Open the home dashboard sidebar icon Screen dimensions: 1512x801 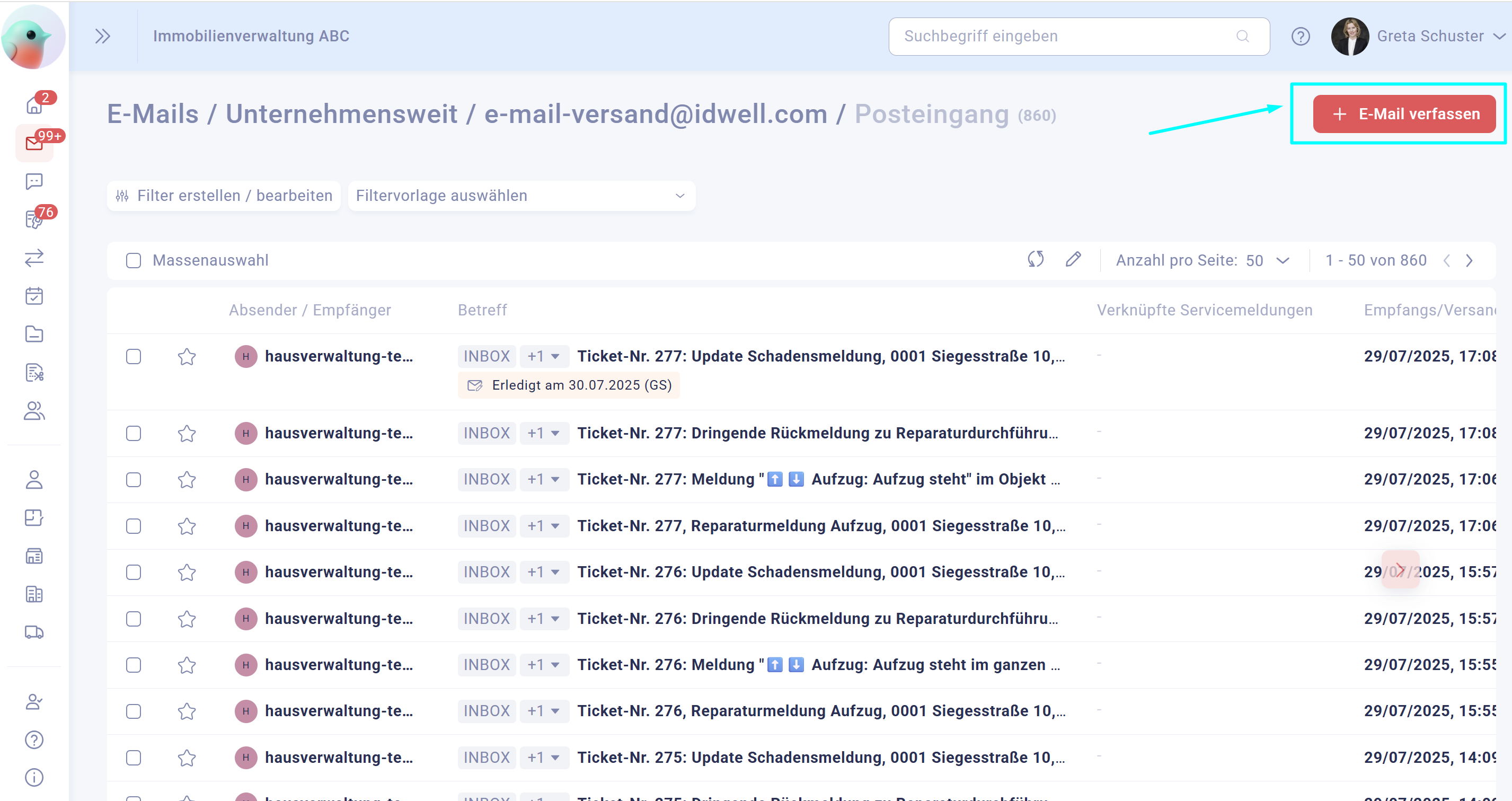pyautogui.click(x=34, y=105)
